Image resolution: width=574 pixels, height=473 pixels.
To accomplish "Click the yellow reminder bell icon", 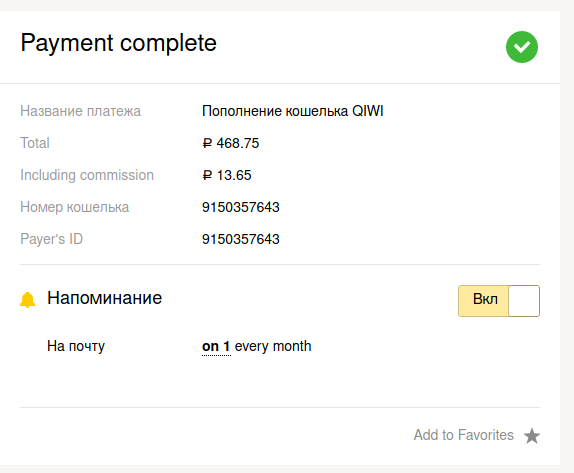I will [x=27, y=300].
